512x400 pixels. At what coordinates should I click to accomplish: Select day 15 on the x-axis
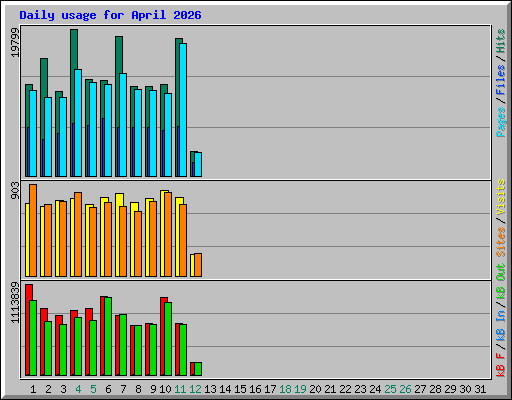[240, 389]
